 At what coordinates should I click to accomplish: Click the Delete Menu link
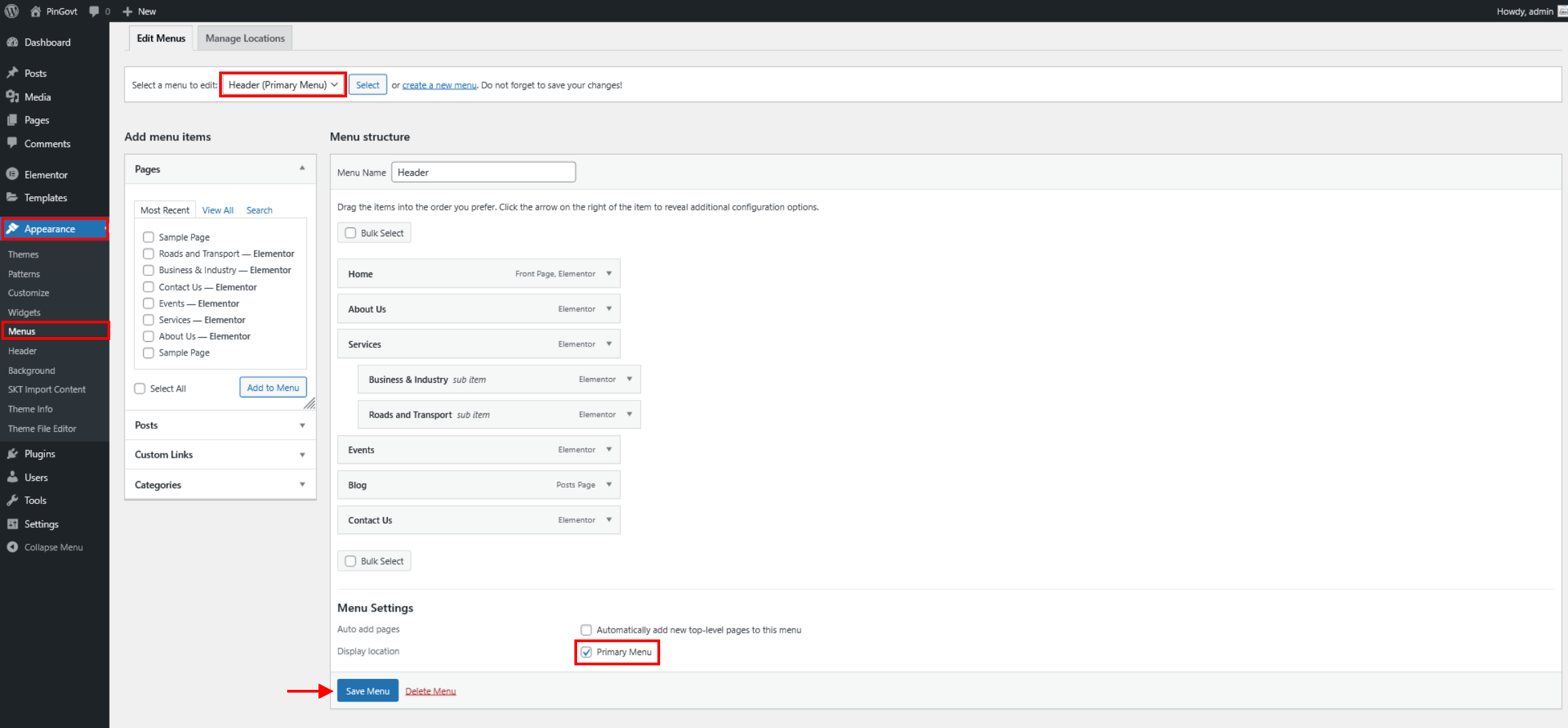(430, 691)
